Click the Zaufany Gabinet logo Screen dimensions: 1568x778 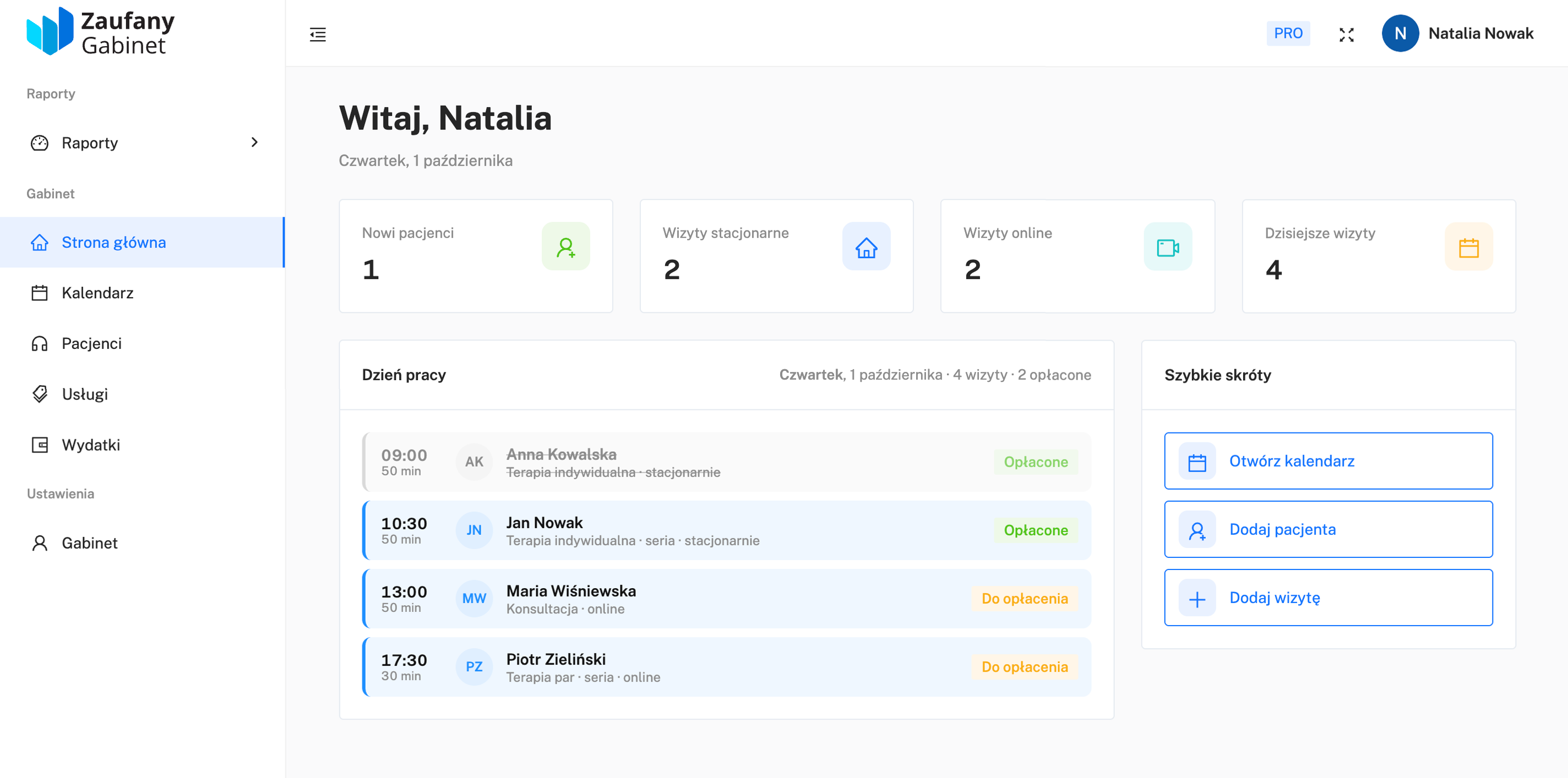[100, 31]
